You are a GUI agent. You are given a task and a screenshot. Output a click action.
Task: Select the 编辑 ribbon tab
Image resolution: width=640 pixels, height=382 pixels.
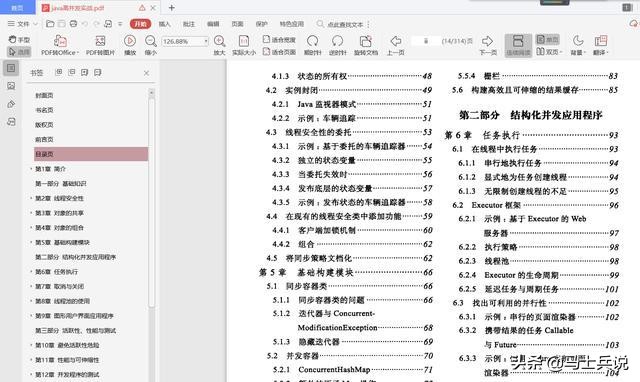(x=213, y=24)
